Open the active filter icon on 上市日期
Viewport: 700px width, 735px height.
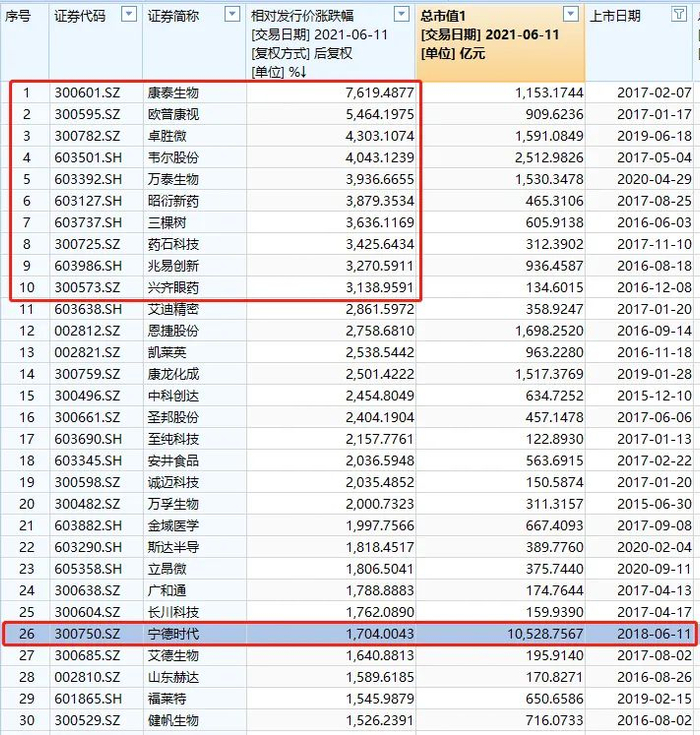pyautogui.click(x=678, y=15)
